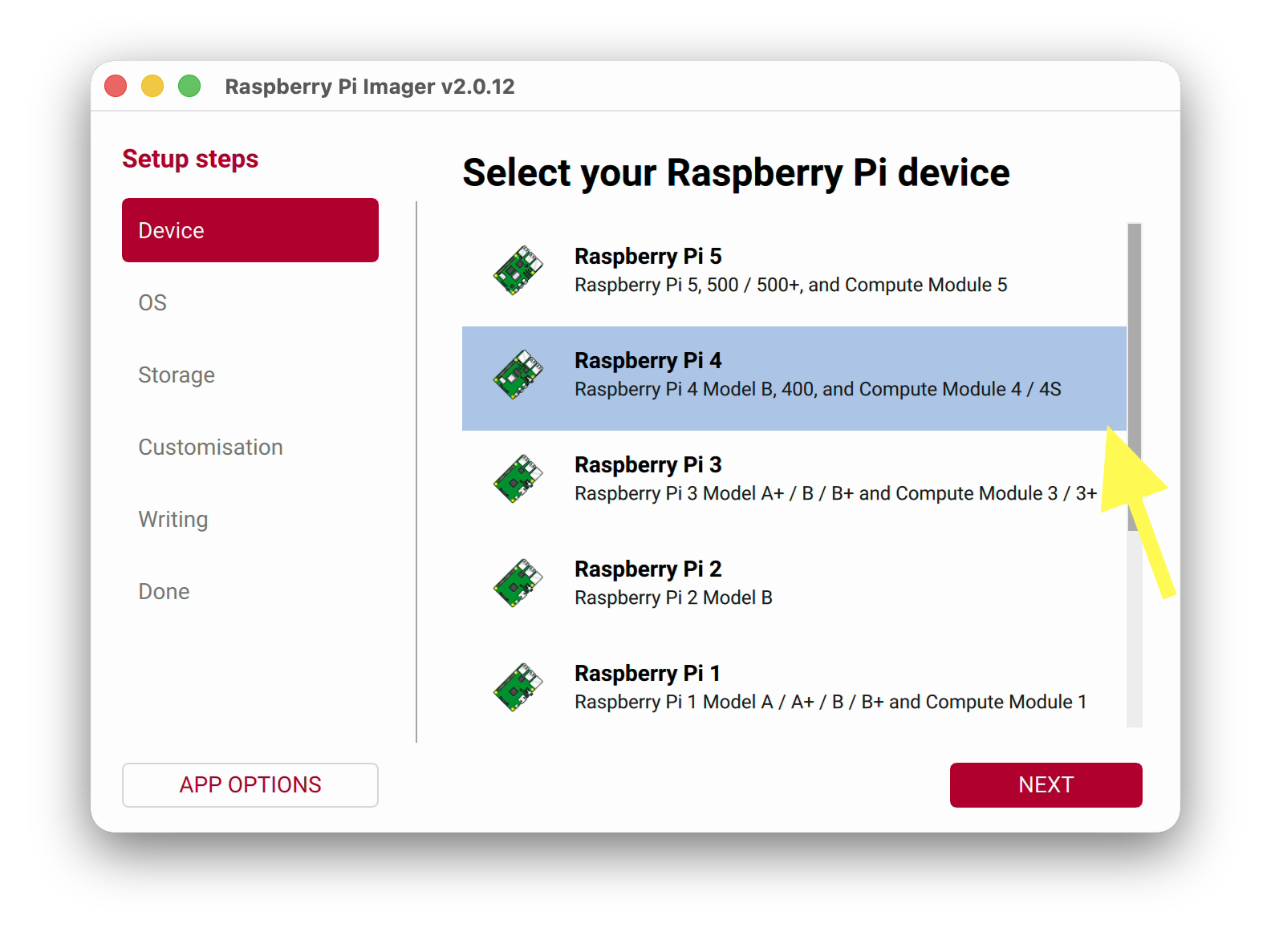Open APP OPTIONS

pyautogui.click(x=250, y=784)
